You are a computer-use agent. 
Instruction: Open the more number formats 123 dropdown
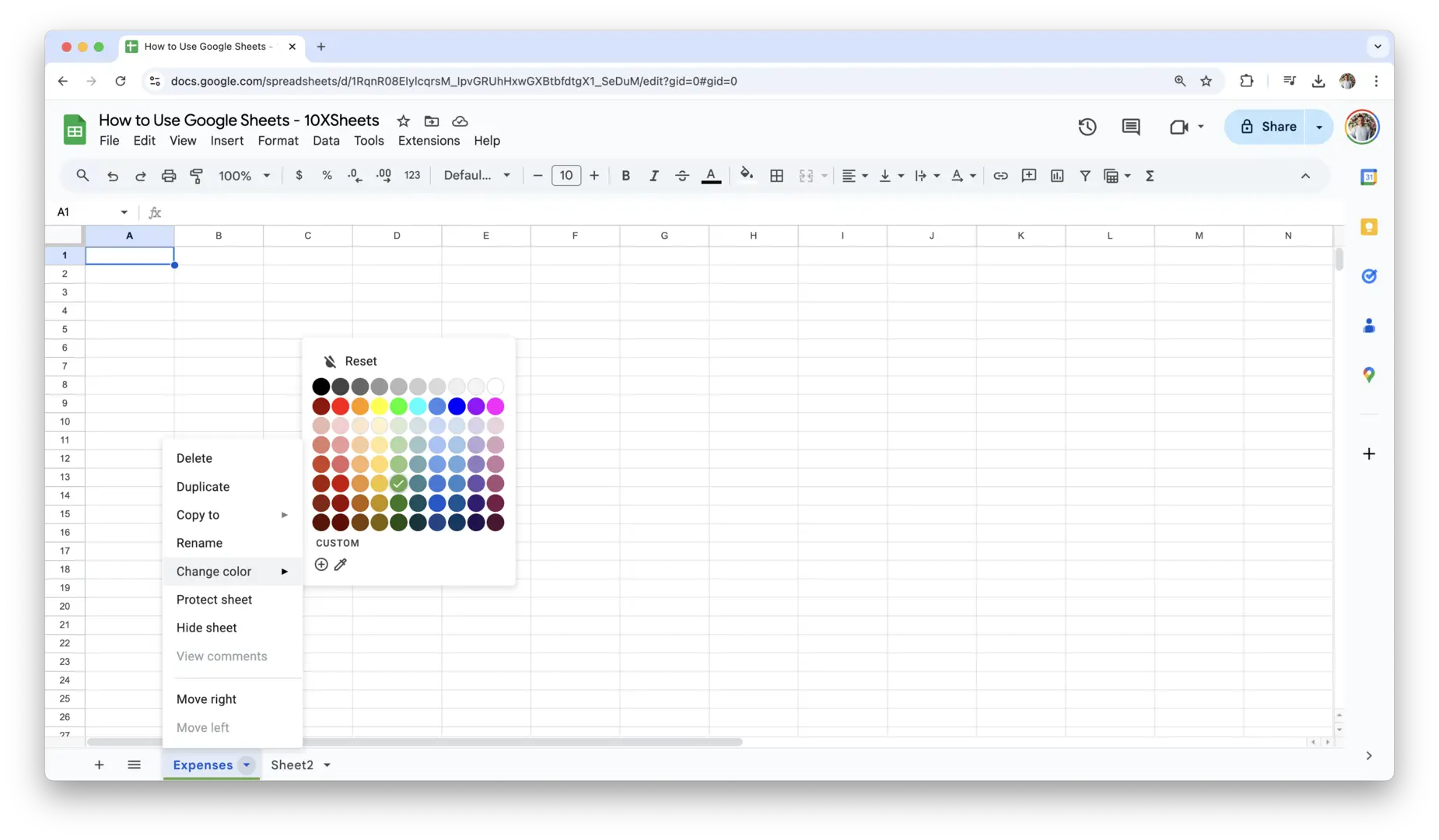412,176
